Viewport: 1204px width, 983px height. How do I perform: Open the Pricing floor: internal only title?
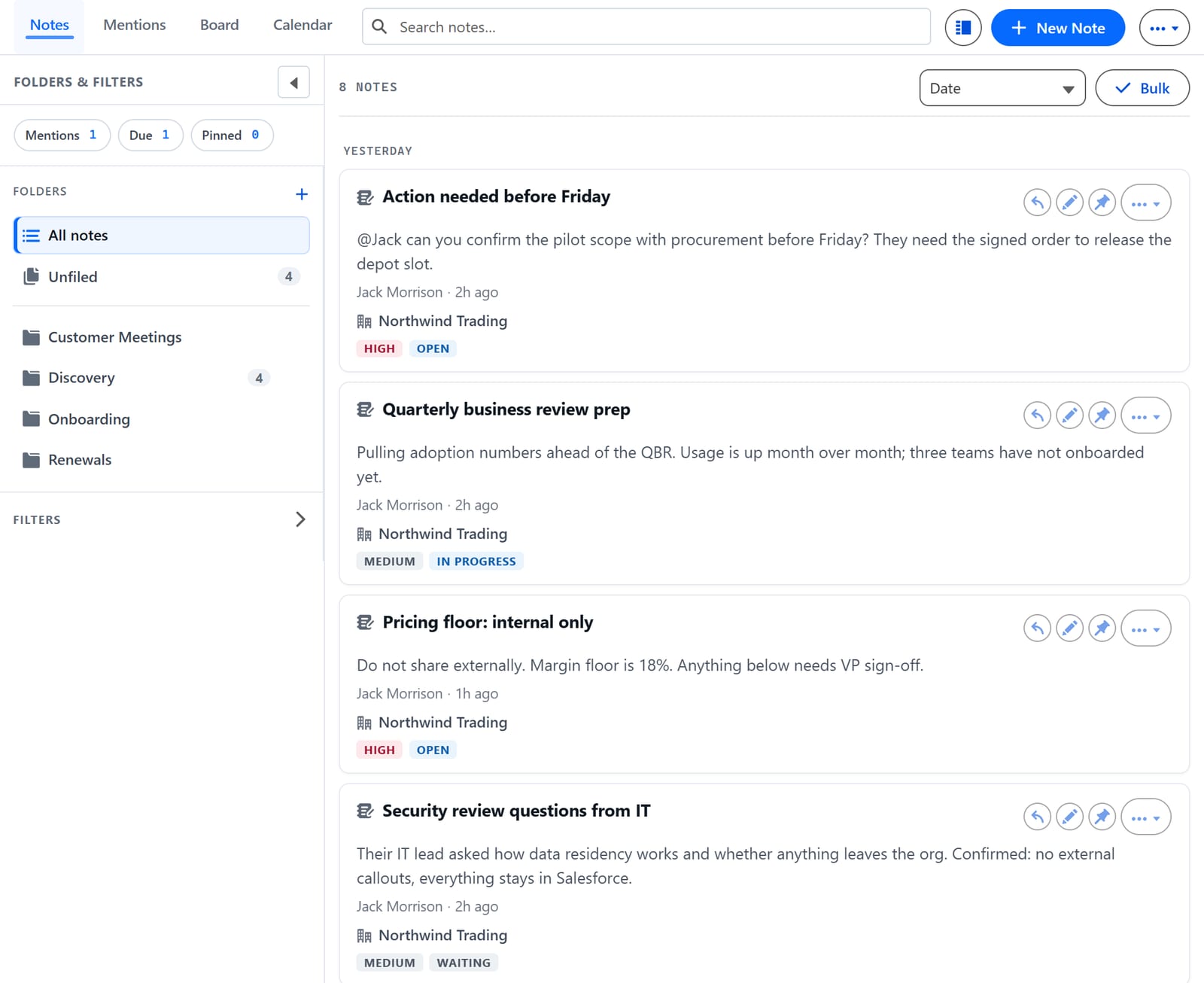point(488,622)
